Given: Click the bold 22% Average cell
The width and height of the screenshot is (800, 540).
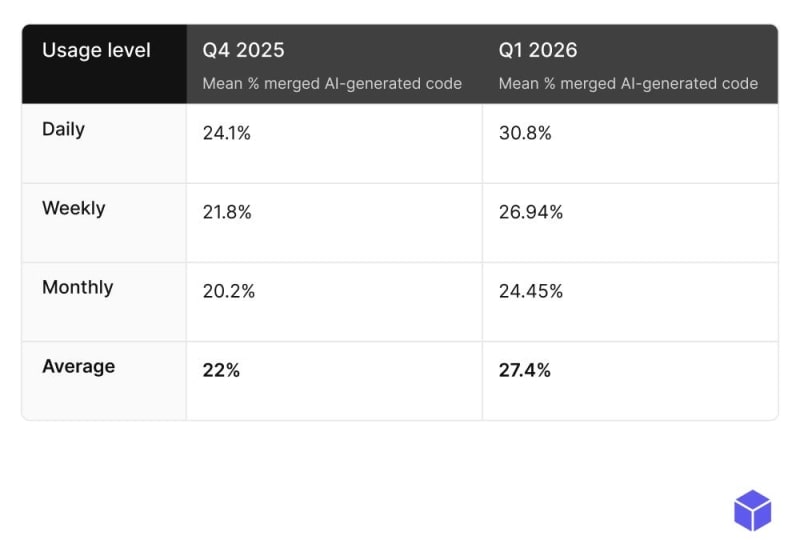Looking at the screenshot, I should (x=221, y=370).
